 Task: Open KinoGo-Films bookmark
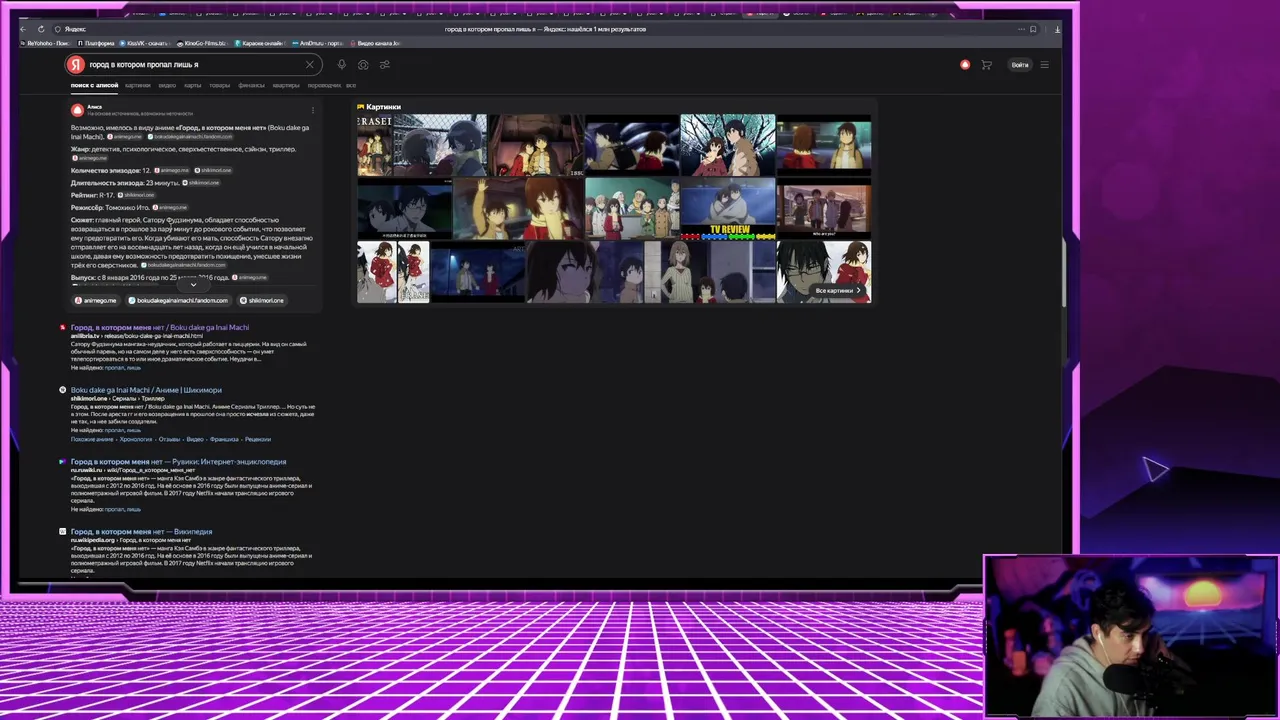(x=203, y=43)
